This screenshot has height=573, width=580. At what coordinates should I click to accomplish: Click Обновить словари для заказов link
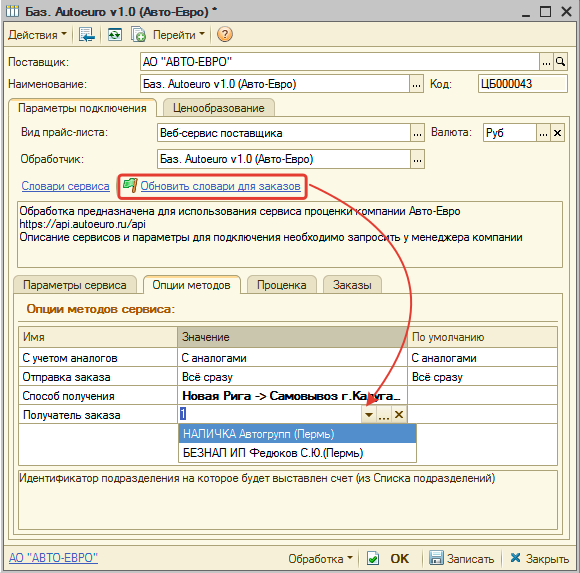tap(220, 186)
